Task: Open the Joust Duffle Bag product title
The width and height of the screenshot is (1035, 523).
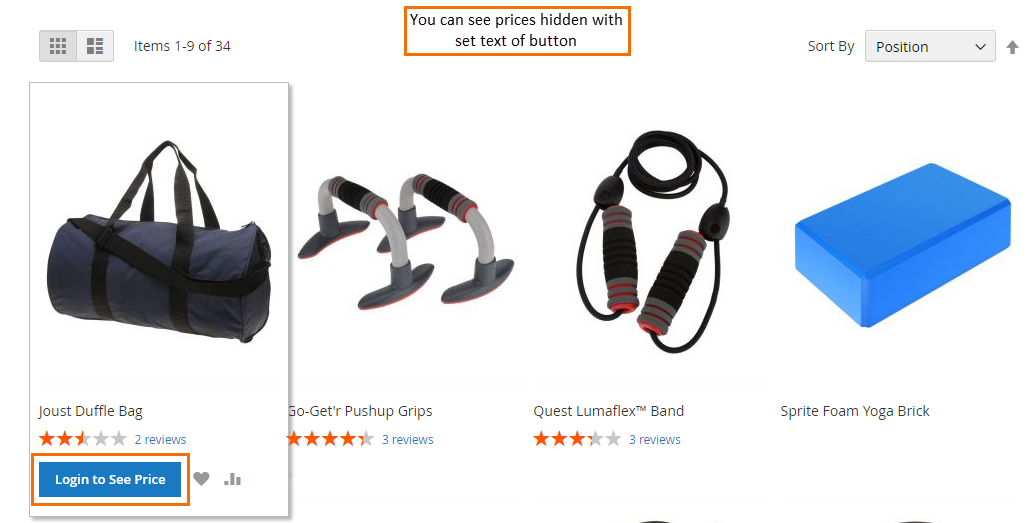Action: click(90, 411)
